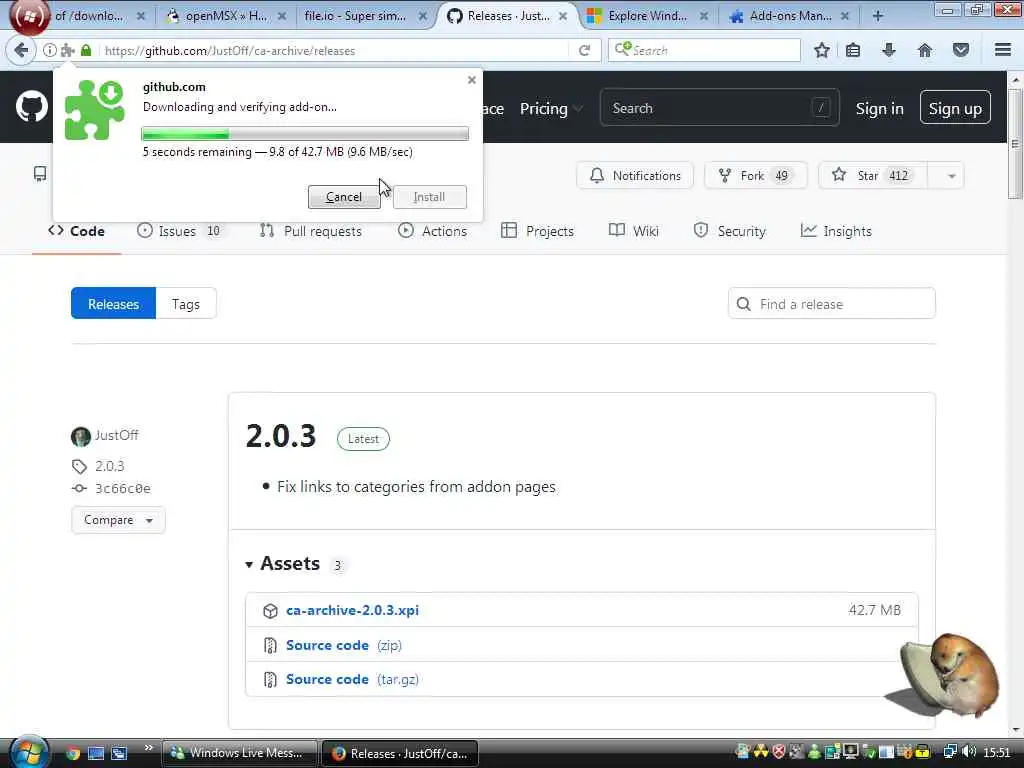Image resolution: width=1024 pixels, height=768 pixels.
Task: Reload the page with the refresh icon
Action: pyautogui.click(x=584, y=50)
